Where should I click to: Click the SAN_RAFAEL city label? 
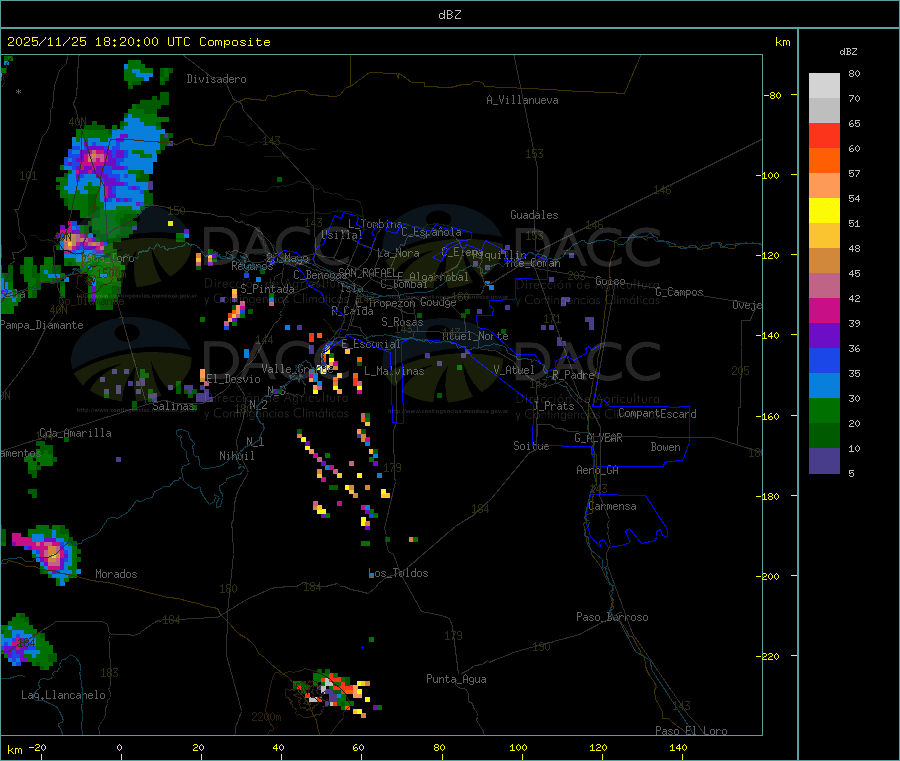pyautogui.click(x=367, y=272)
